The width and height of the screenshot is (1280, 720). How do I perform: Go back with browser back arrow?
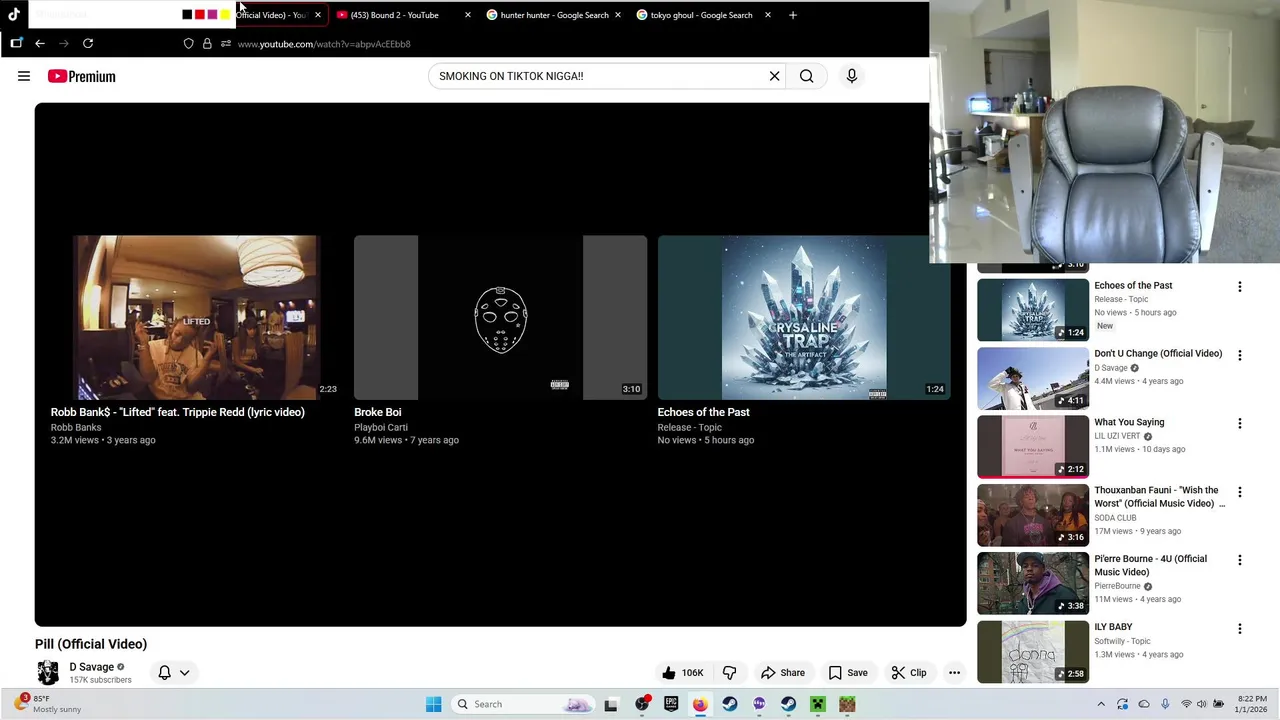pyautogui.click(x=40, y=44)
